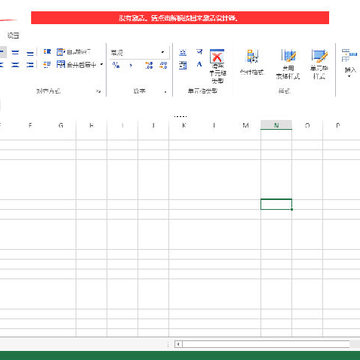Click the decrease decimal icon
Screen dimensions: 360x360
[163, 65]
